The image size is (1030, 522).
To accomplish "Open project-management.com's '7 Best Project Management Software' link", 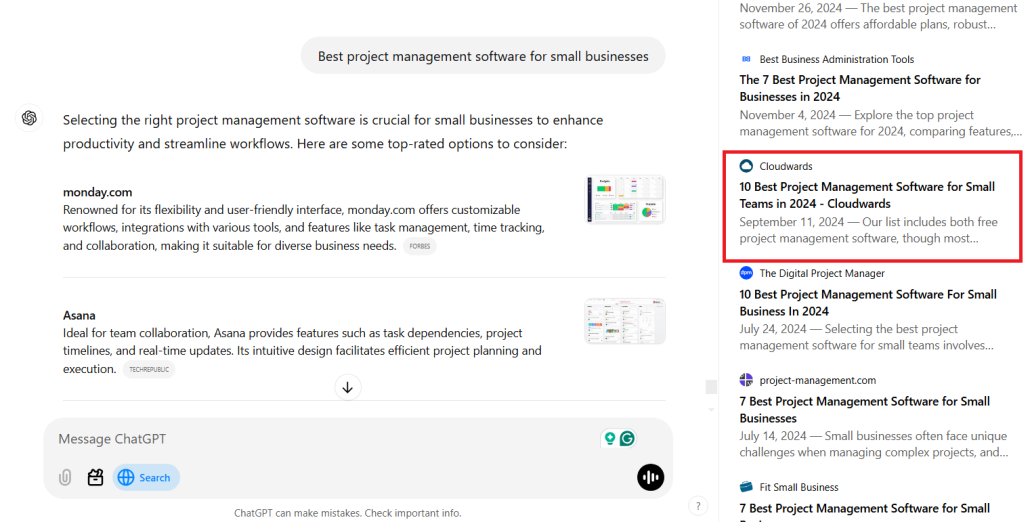I will point(864,410).
